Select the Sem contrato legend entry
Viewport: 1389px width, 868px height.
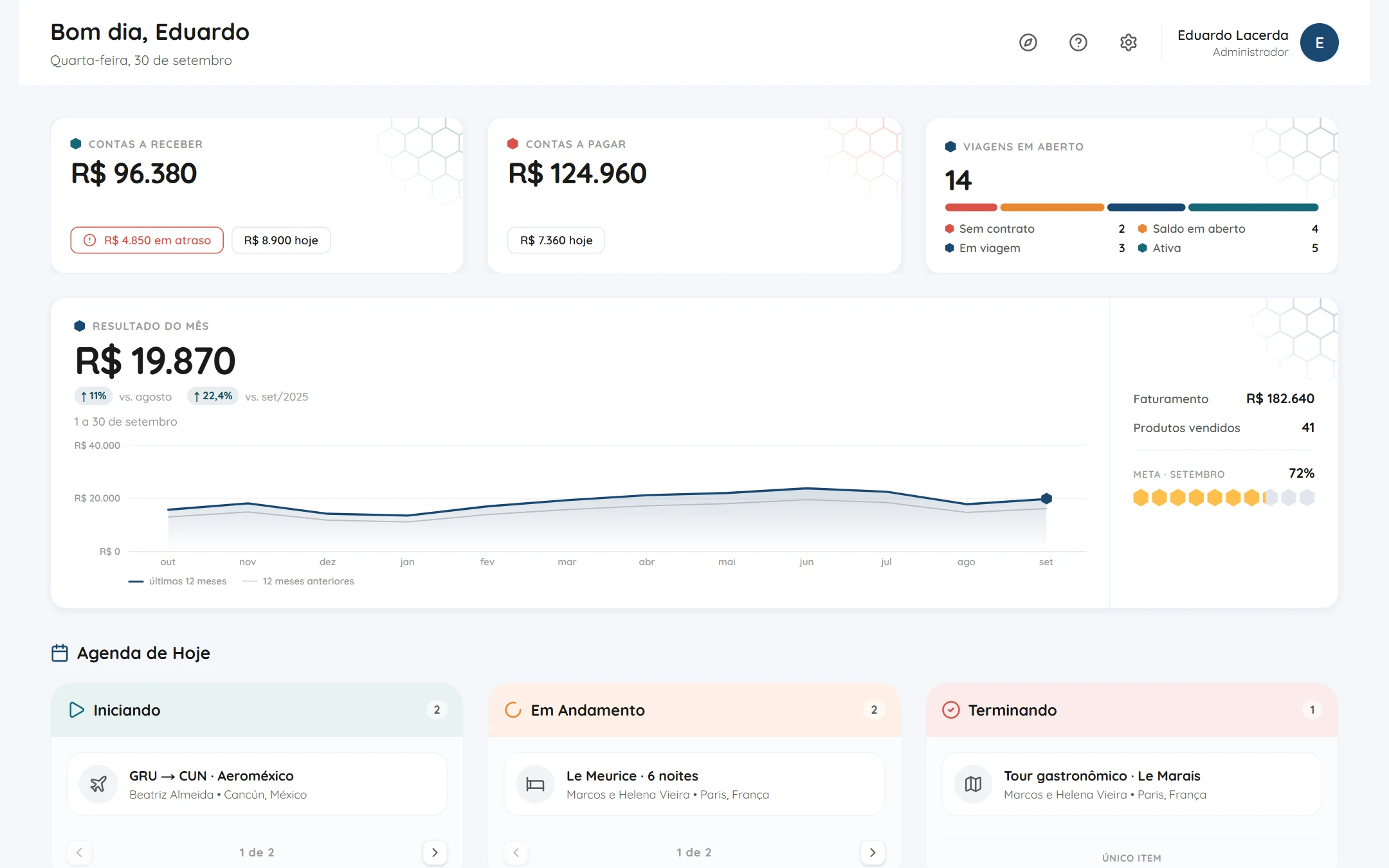tap(1035, 229)
